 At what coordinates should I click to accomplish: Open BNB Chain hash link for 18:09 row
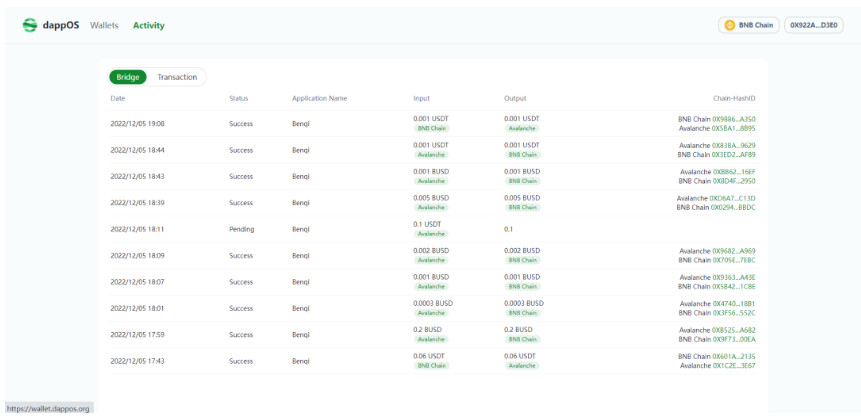(734, 260)
